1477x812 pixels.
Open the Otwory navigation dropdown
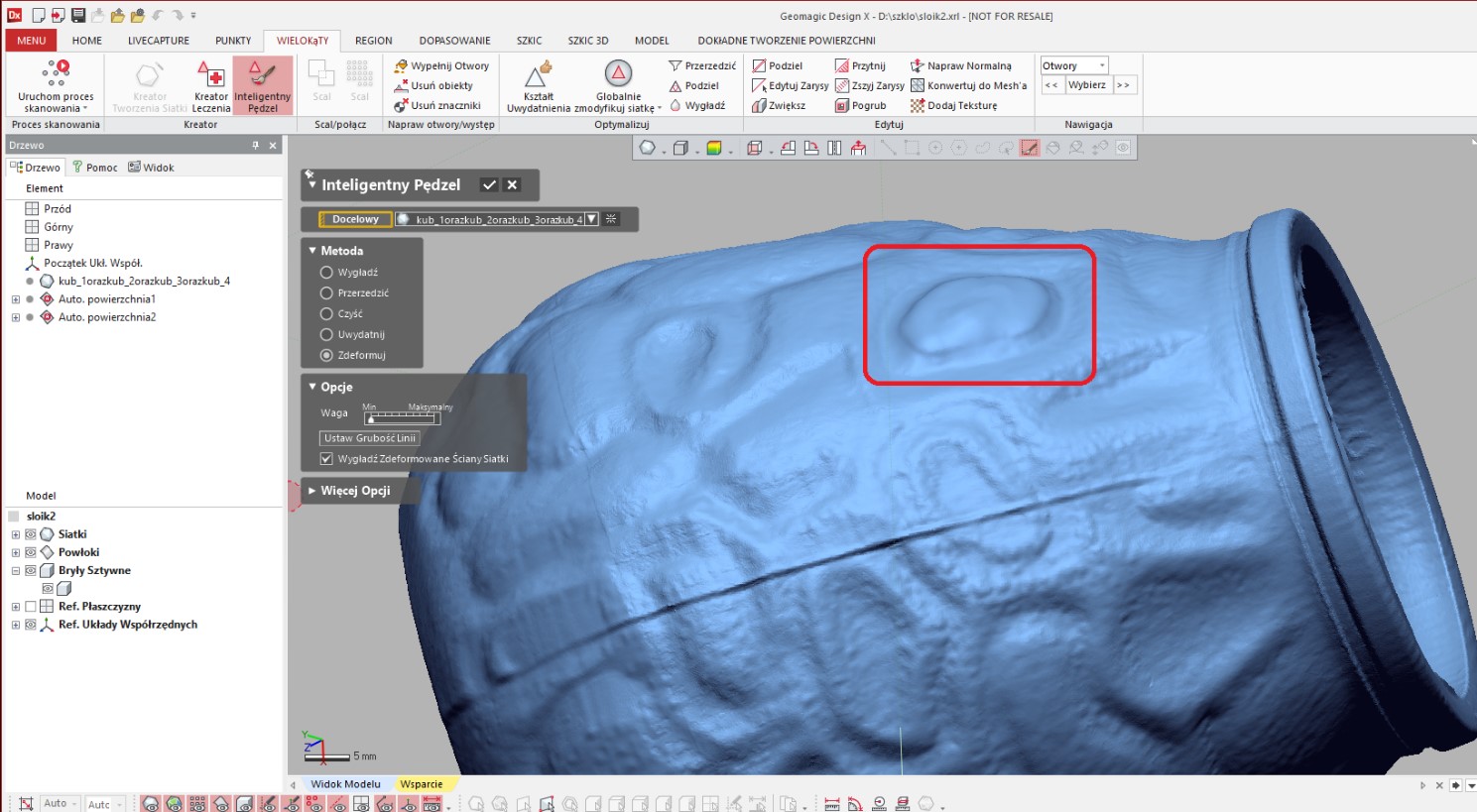pyautogui.click(x=1101, y=65)
